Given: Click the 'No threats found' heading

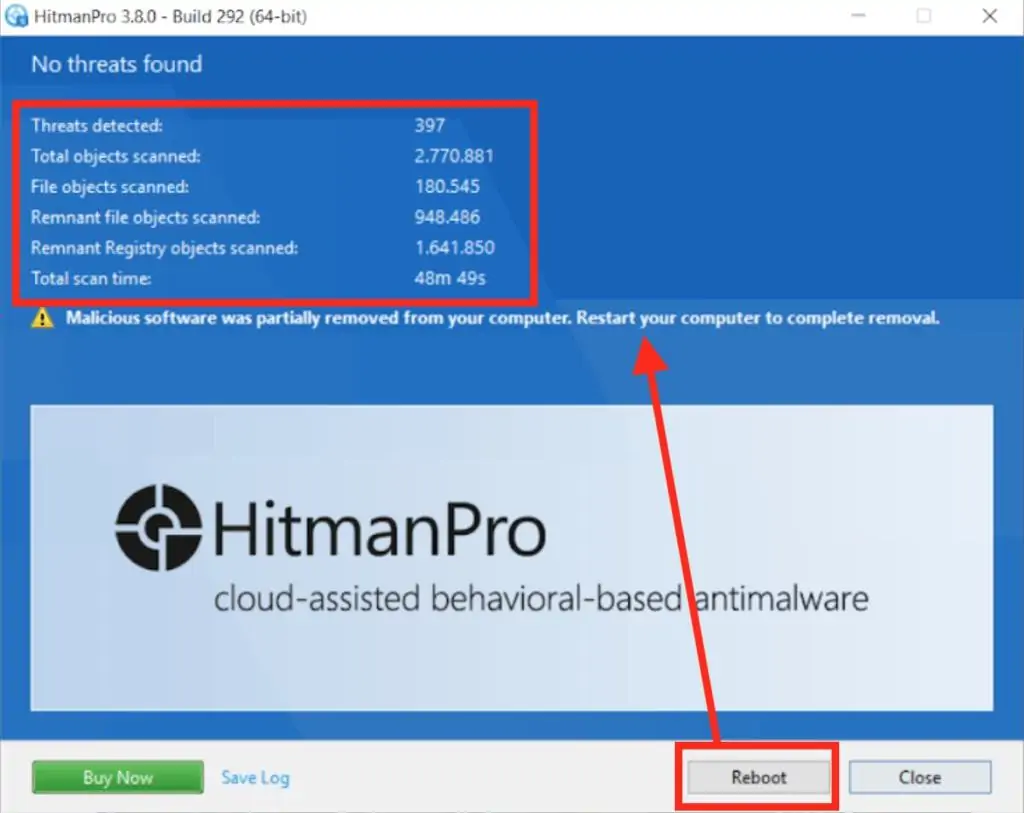Looking at the screenshot, I should 117,64.
